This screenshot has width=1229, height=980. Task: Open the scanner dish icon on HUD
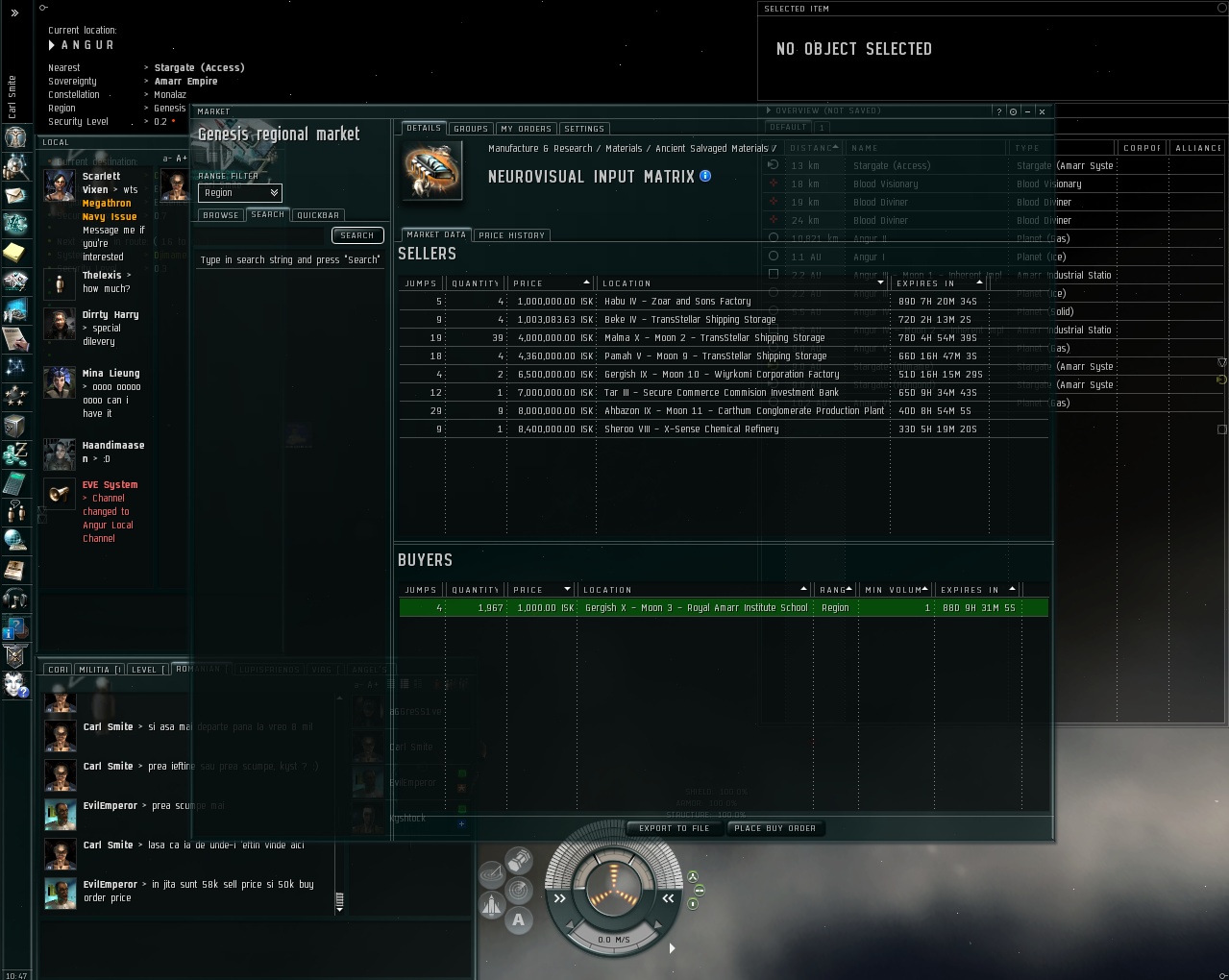(x=492, y=875)
